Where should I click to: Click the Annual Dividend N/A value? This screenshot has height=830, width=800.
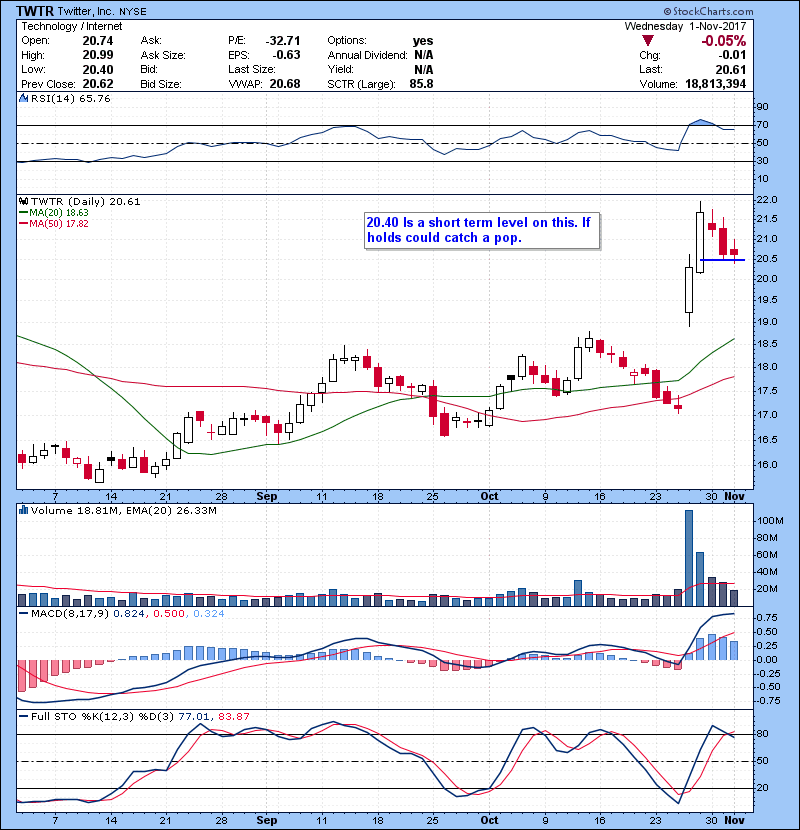(x=424, y=55)
